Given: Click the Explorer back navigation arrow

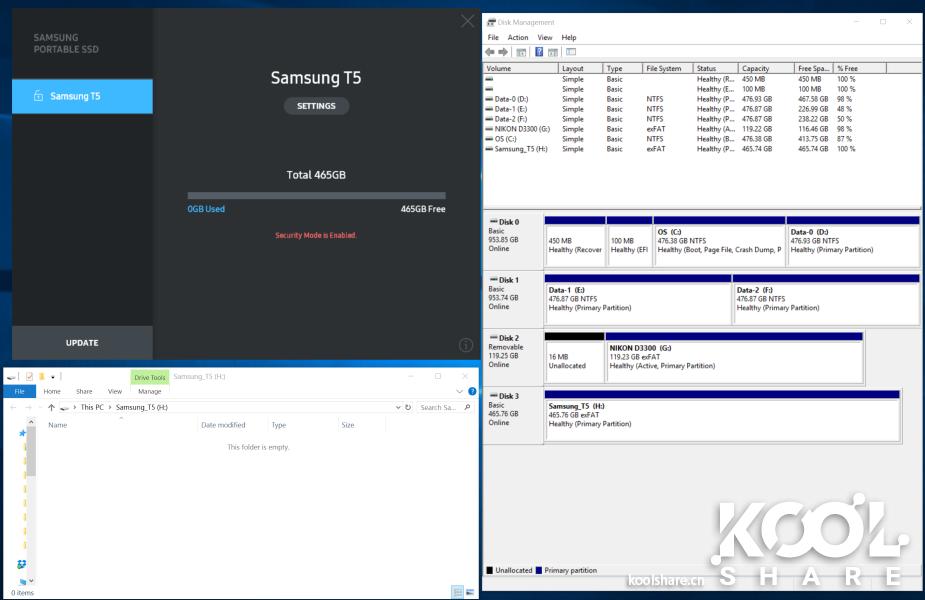Looking at the screenshot, I should [x=14, y=407].
